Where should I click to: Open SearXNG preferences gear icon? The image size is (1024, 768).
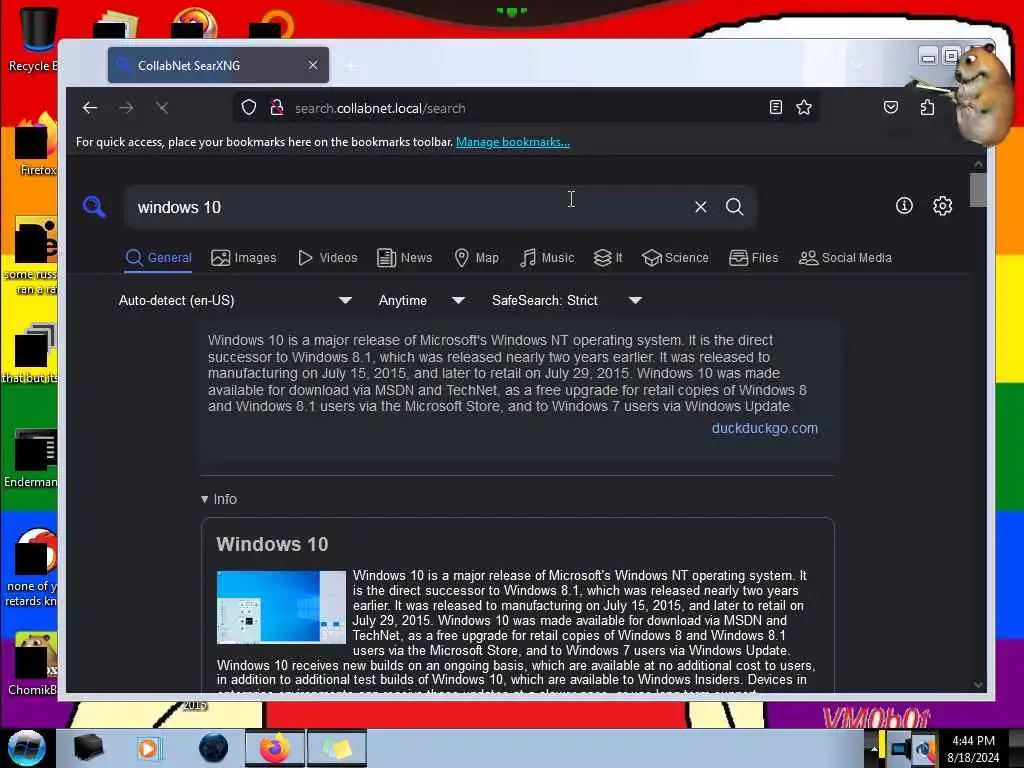(942, 206)
